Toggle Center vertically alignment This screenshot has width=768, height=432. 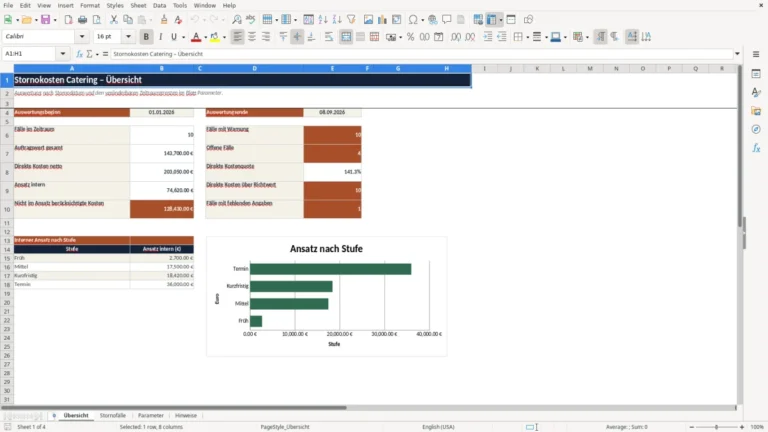[x=297, y=37]
